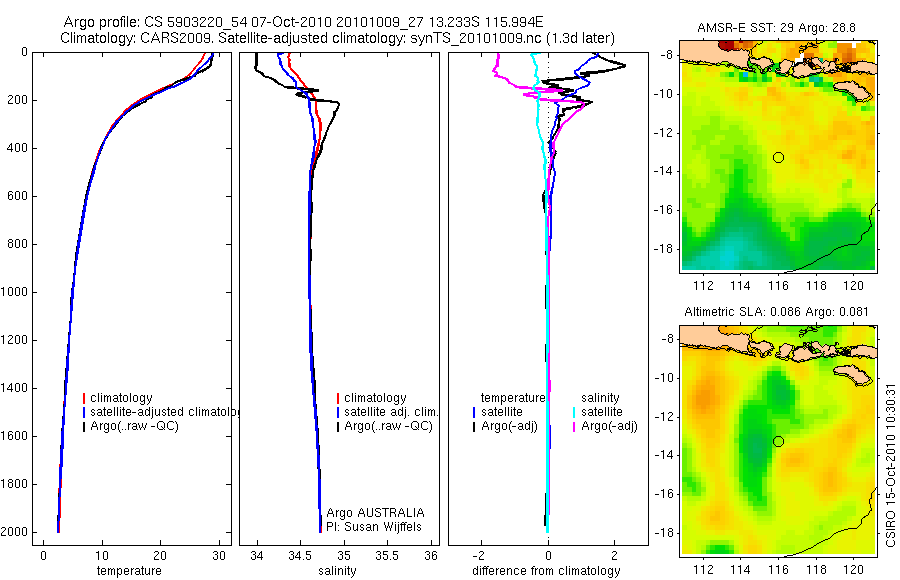Click the Argo profile title text

click(x=303, y=22)
